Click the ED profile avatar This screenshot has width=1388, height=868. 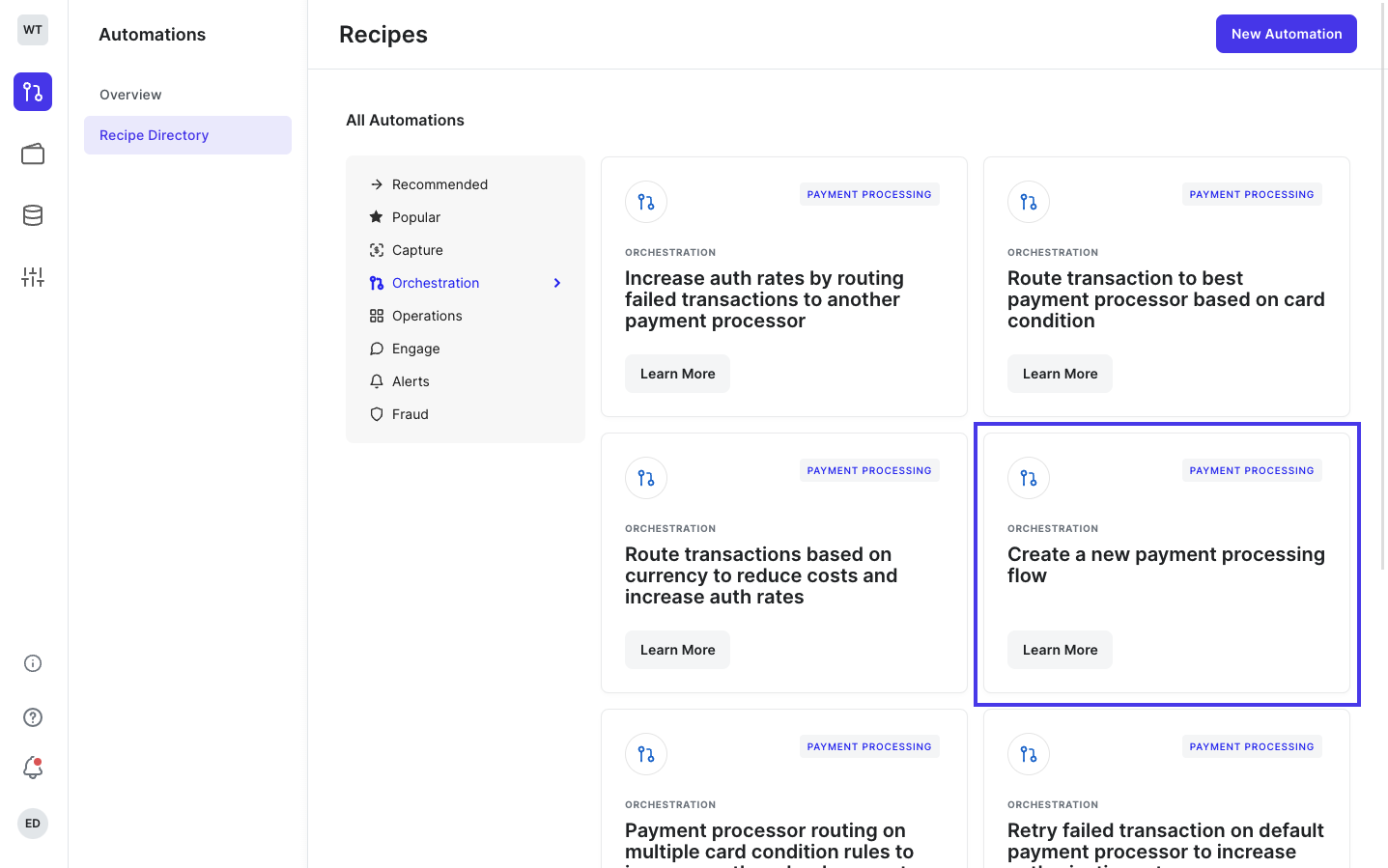(32, 823)
